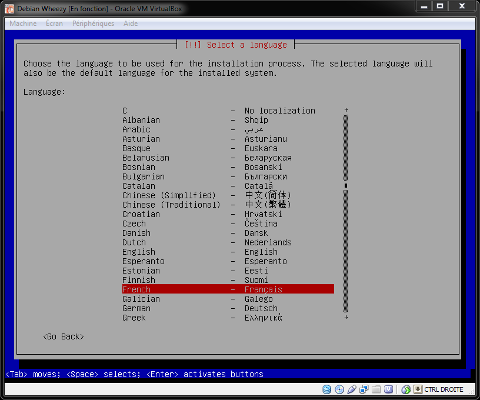Image resolution: width=480 pixels, height=400 pixels.
Task: Open the Aide menu
Action: pyautogui.click(x=130, y=23)
